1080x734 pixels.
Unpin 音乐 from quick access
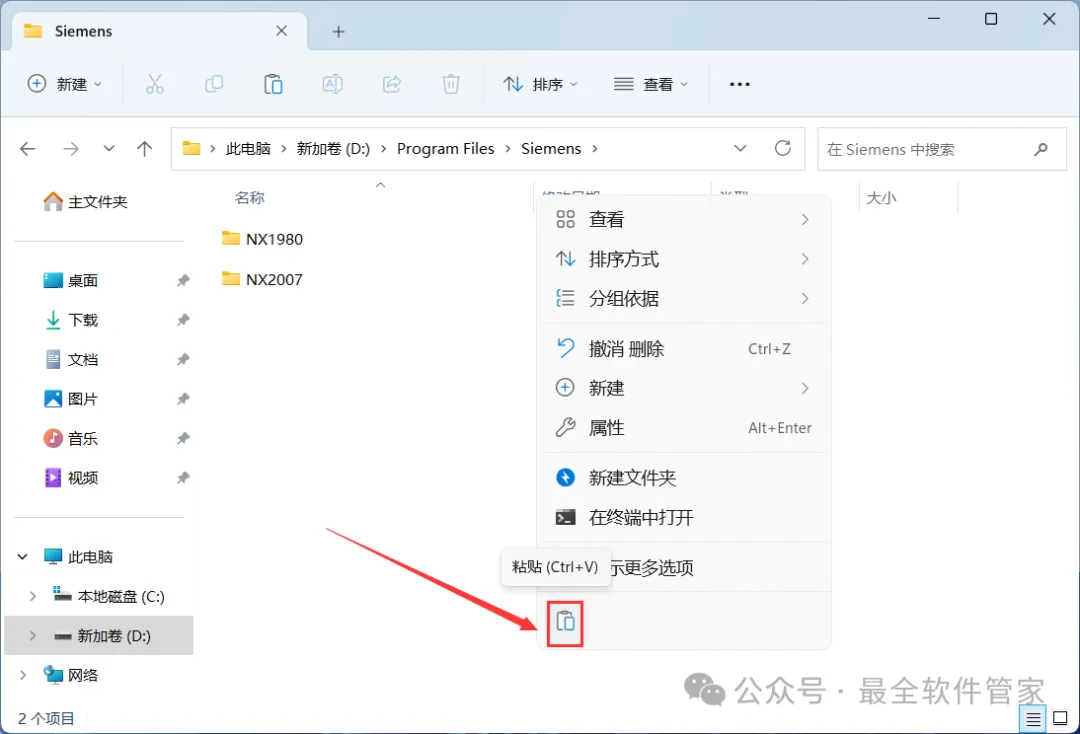coord(183,438)
